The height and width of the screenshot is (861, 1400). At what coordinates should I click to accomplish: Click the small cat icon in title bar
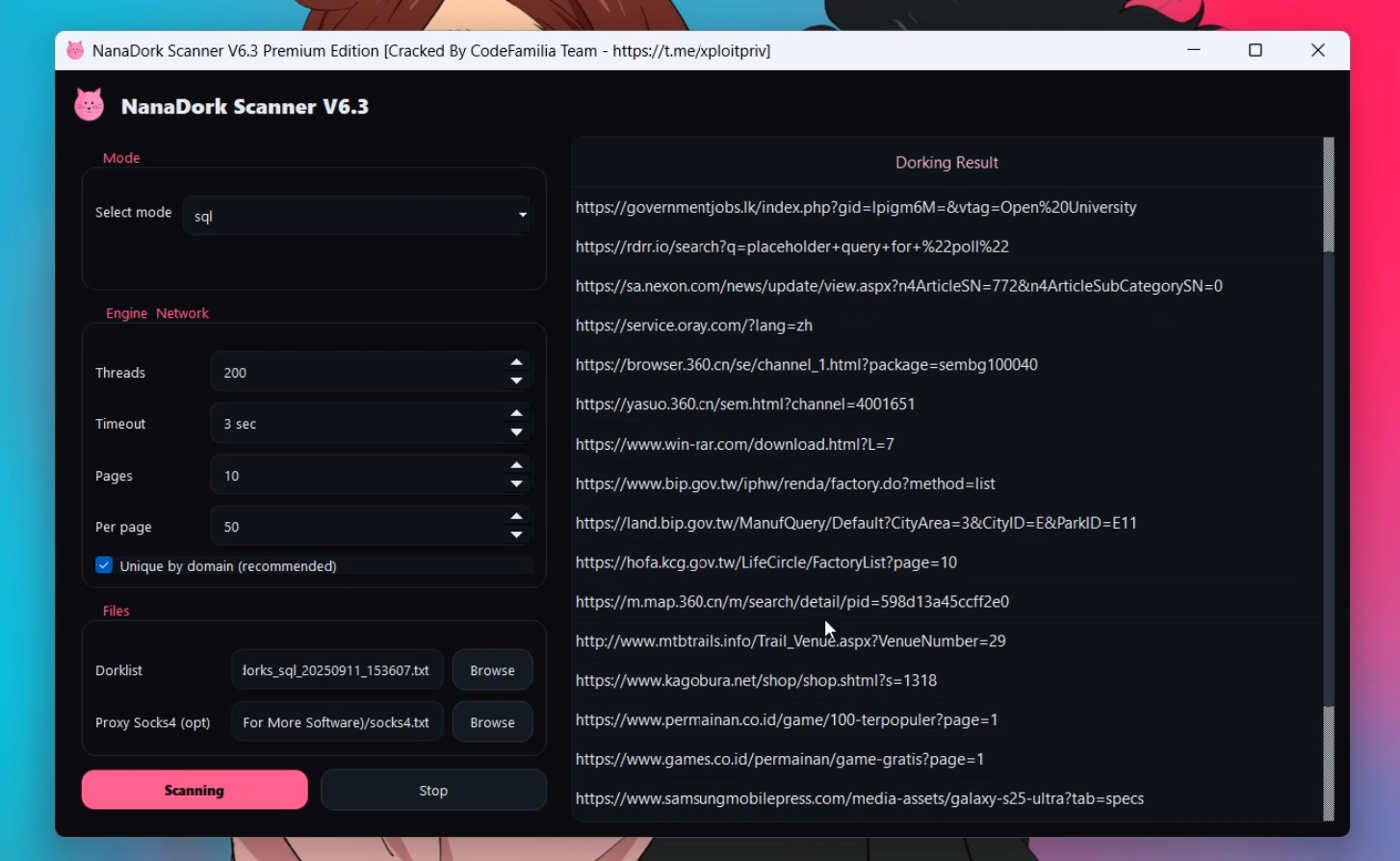75,51
